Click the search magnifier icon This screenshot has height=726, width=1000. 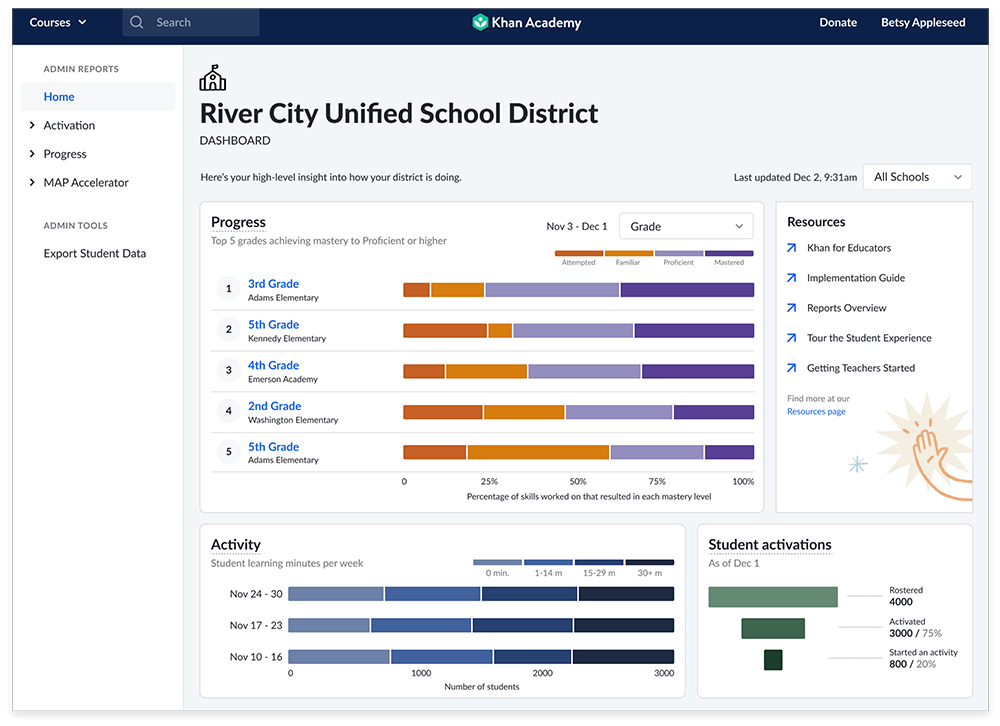click(x=137, y=23)
